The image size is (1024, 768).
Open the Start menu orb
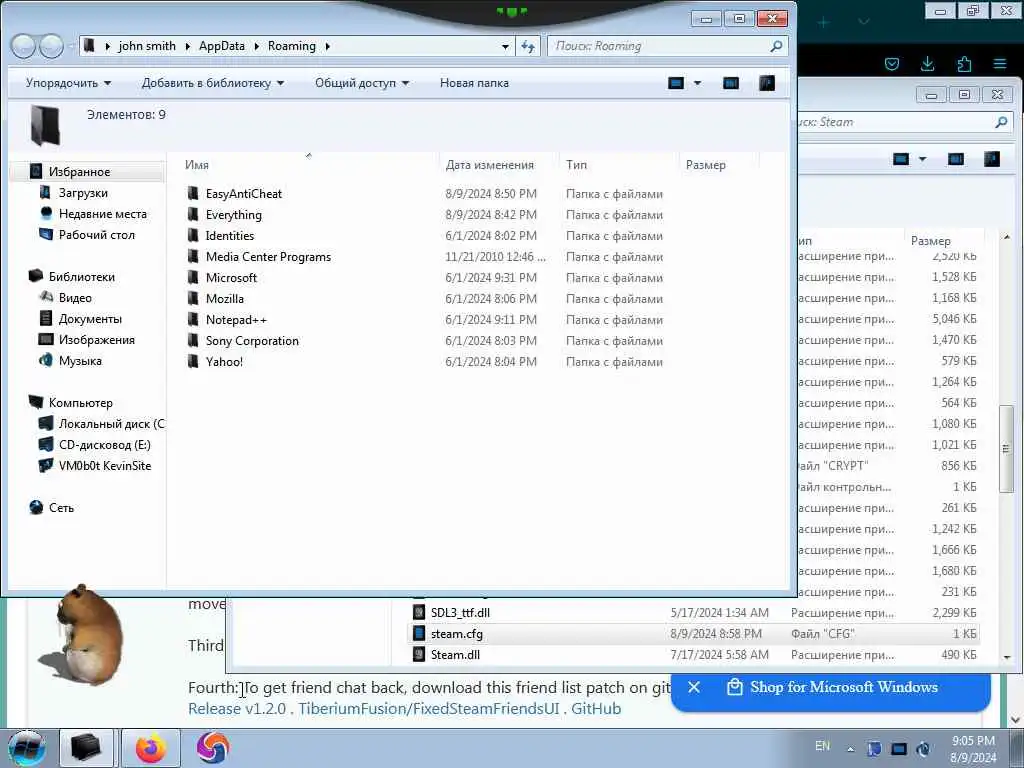coord(26,748)
